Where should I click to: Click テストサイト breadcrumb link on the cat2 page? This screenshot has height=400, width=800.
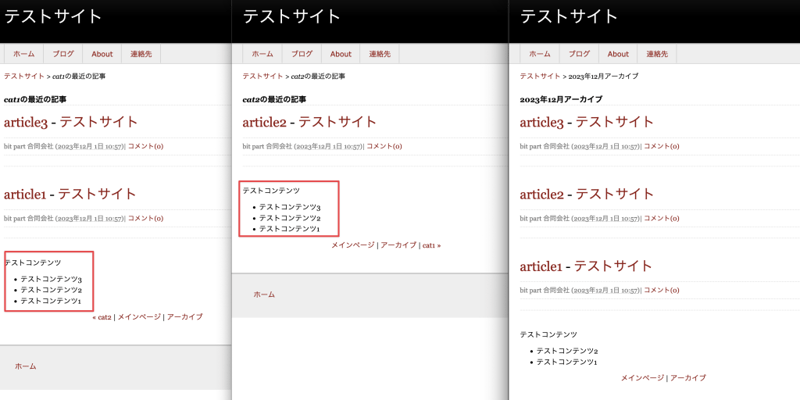pos(262,76)
